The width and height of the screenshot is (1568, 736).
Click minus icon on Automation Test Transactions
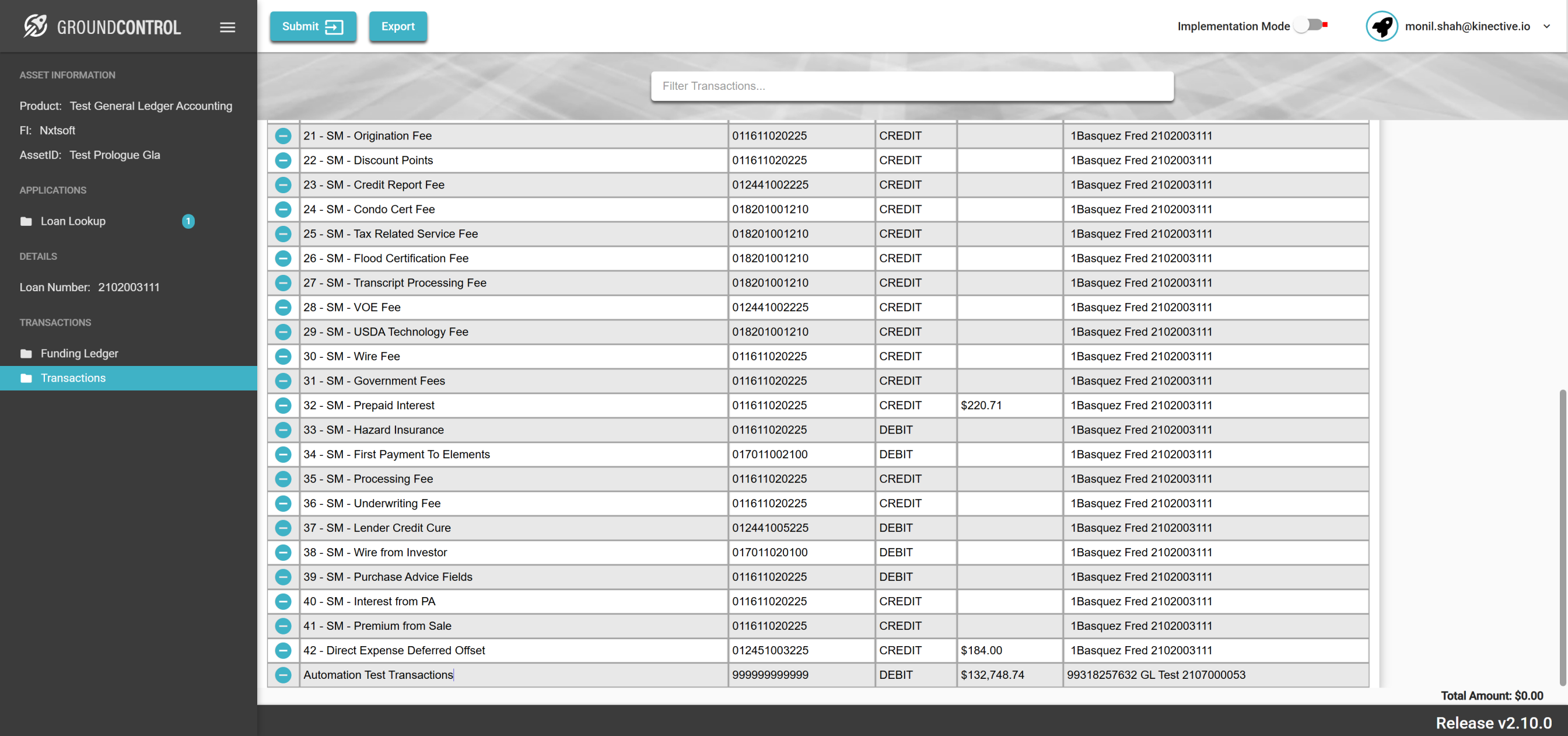(x=283, y=675)
